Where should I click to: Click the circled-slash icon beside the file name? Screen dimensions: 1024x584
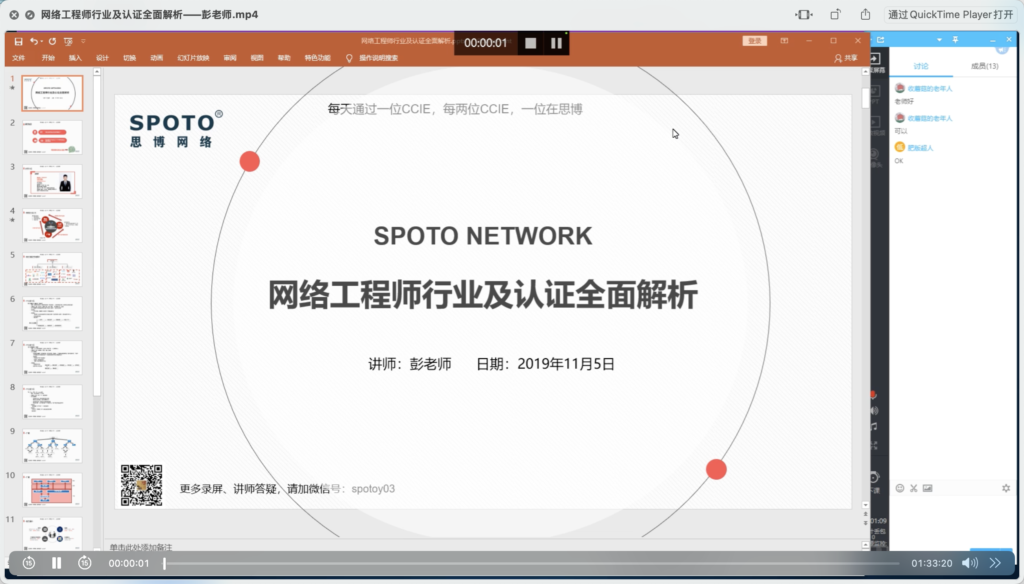coord(30,14)
